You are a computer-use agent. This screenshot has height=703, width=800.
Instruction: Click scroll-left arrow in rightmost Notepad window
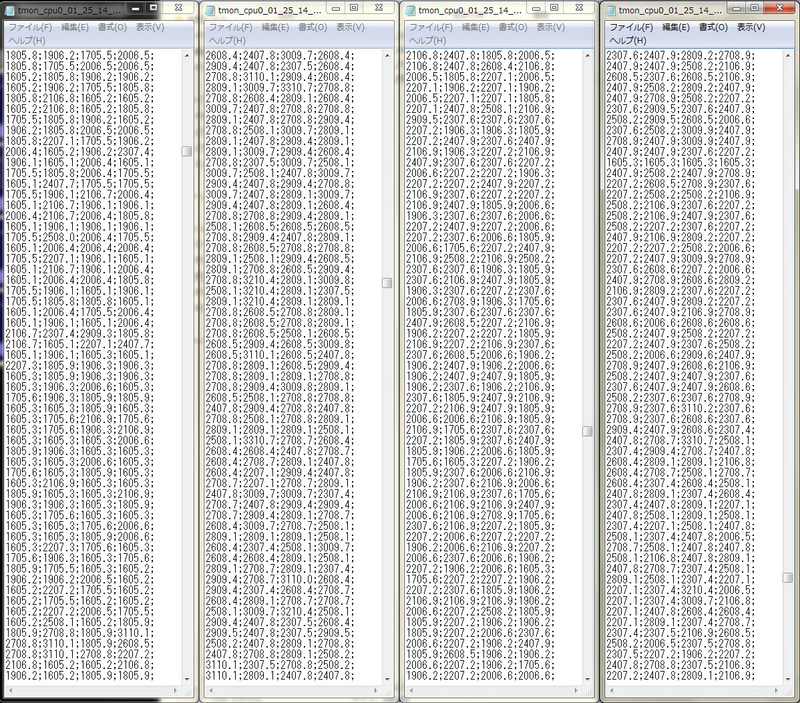(611, 690)
